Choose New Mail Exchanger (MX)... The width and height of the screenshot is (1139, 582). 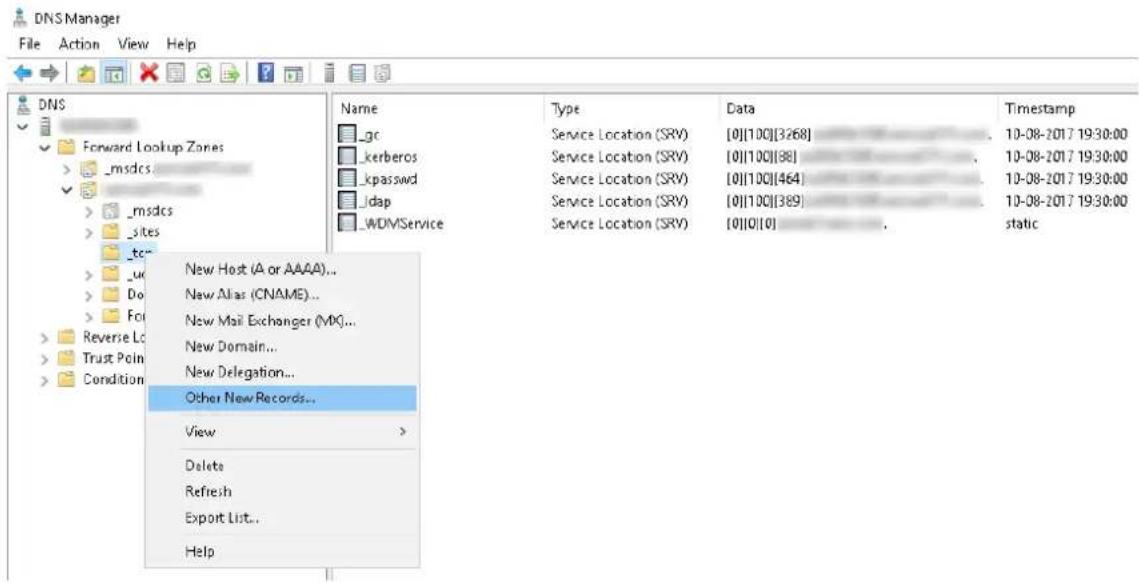point(282,320)
